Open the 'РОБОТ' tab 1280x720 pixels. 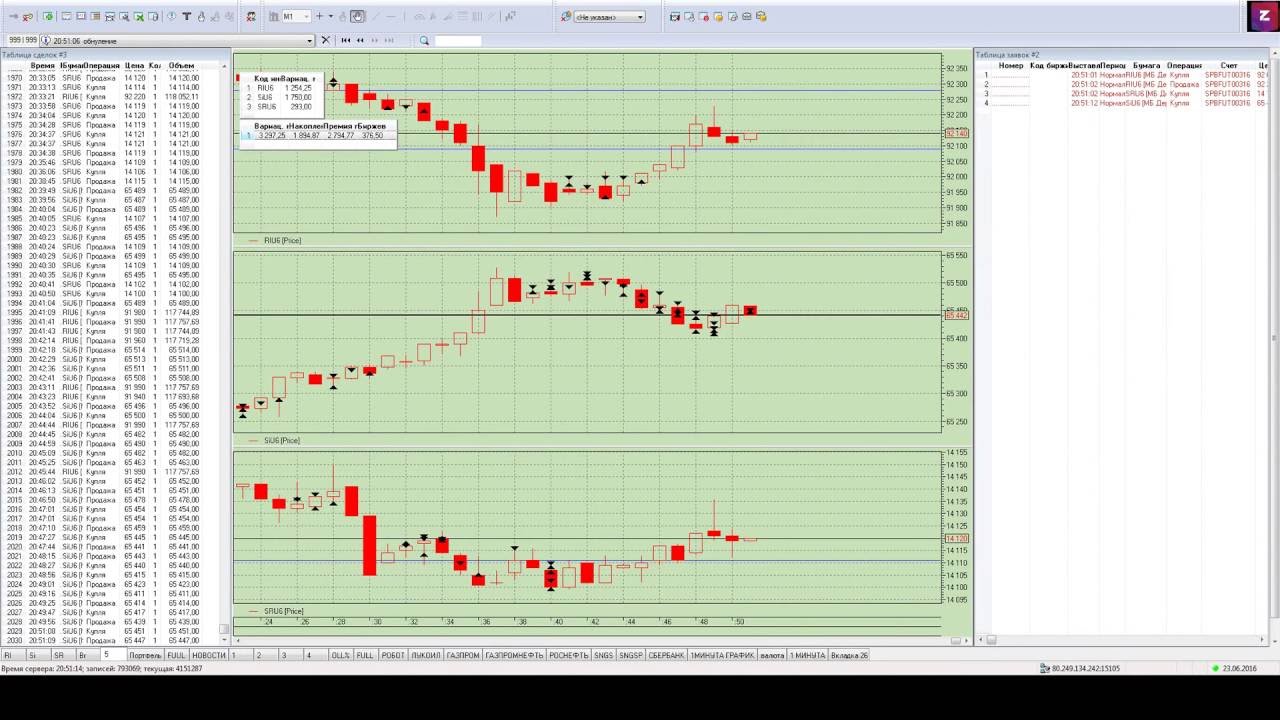click(x=393, y=655)
